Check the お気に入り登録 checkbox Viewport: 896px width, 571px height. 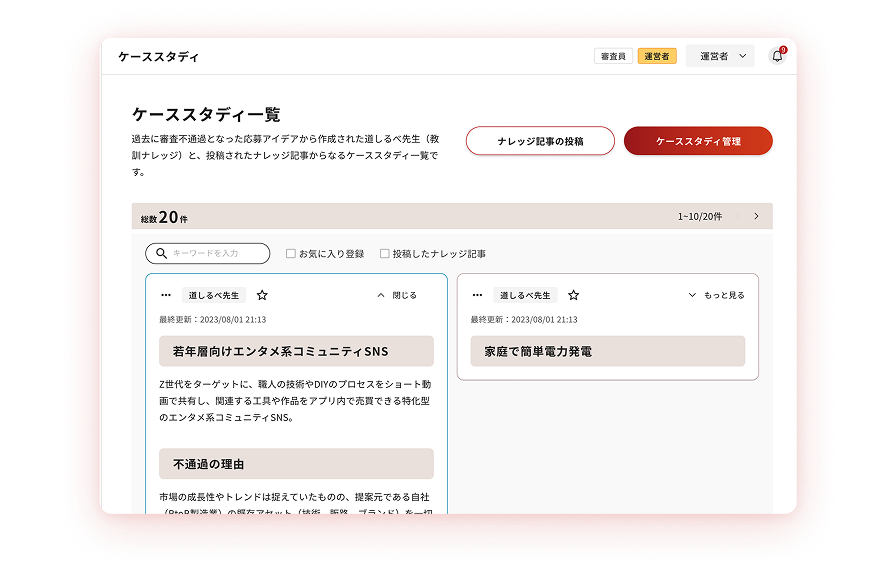pos(290,253)
